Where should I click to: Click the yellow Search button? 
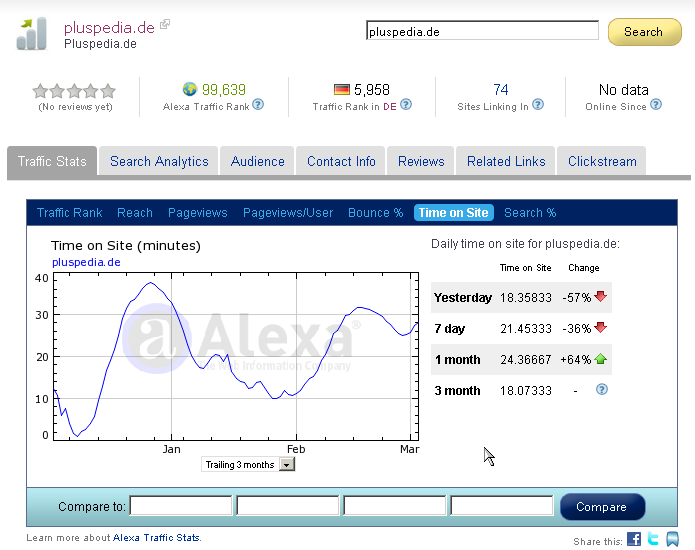click(644, 32)
